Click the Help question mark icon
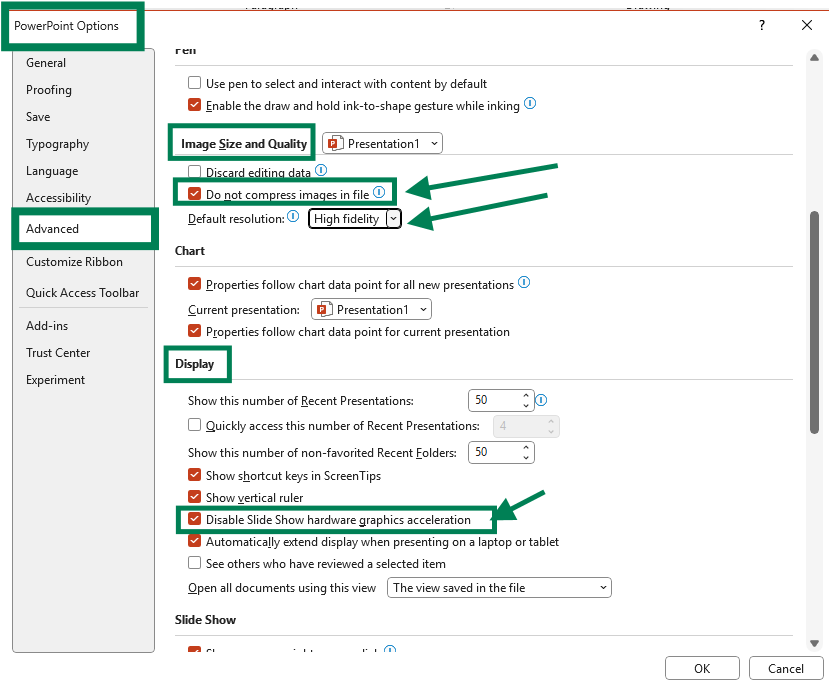Viewport: 829px width, 685px height. coord(762,25)
